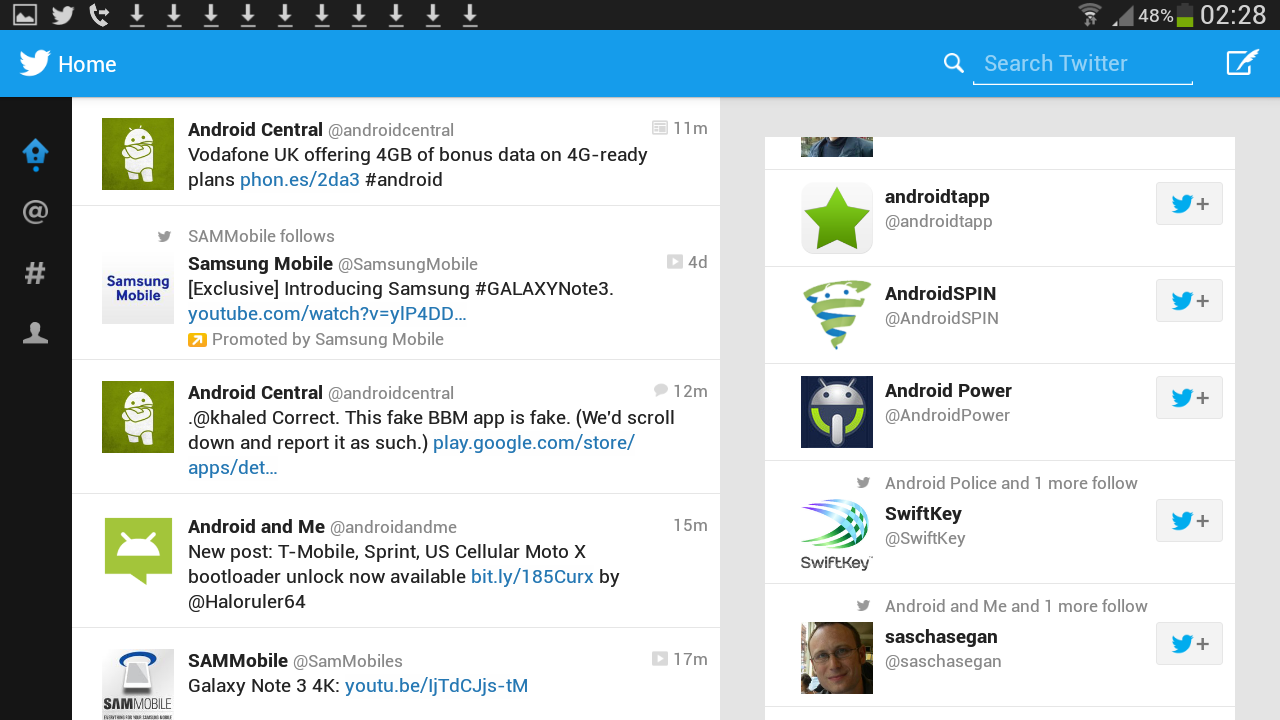Tap first download notification icon in status bar
The width and height of the screenshot is (1280, 720).
(137, 15)
